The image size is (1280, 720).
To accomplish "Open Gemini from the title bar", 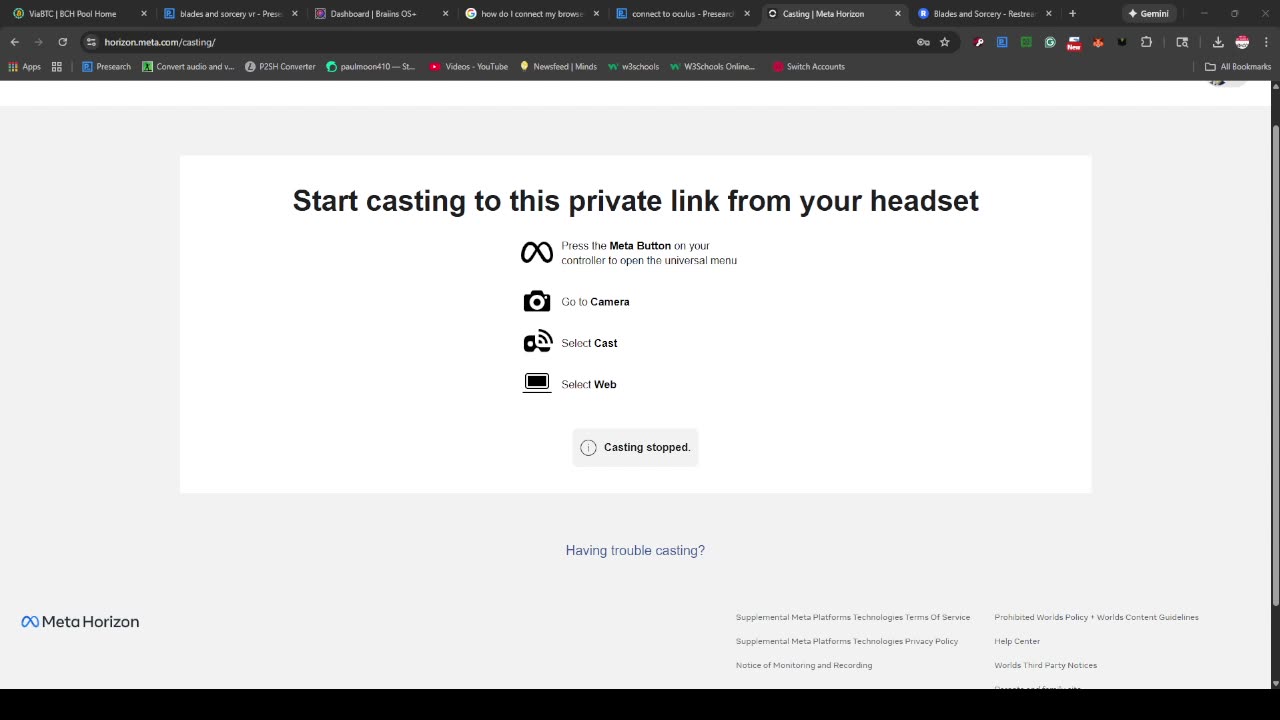I will (1148, 14).
